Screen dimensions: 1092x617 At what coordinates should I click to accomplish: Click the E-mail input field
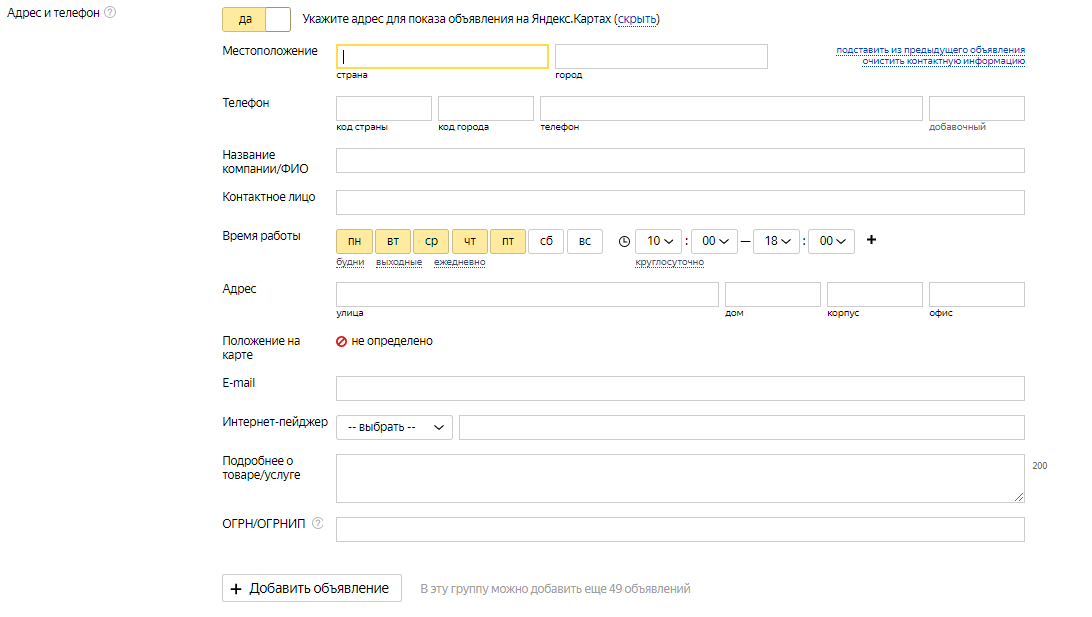point(680,388)
